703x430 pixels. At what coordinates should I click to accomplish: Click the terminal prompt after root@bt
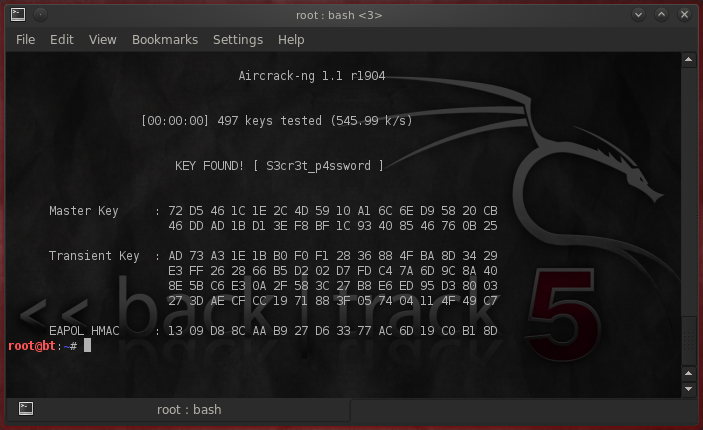[88, 346]
